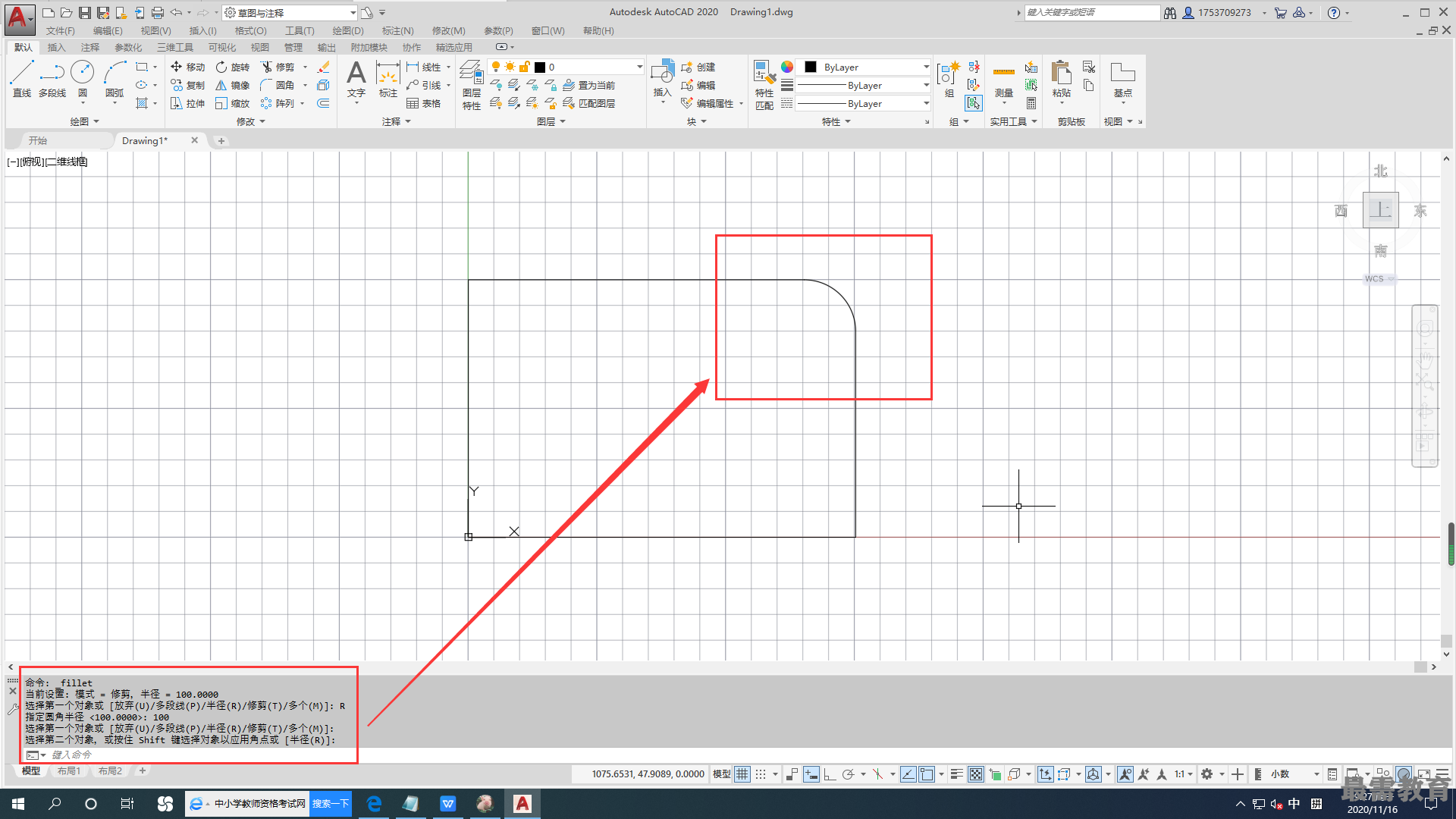
Task: Activate the 圆角 (Fillet) command
Action: tap(277, 85)
